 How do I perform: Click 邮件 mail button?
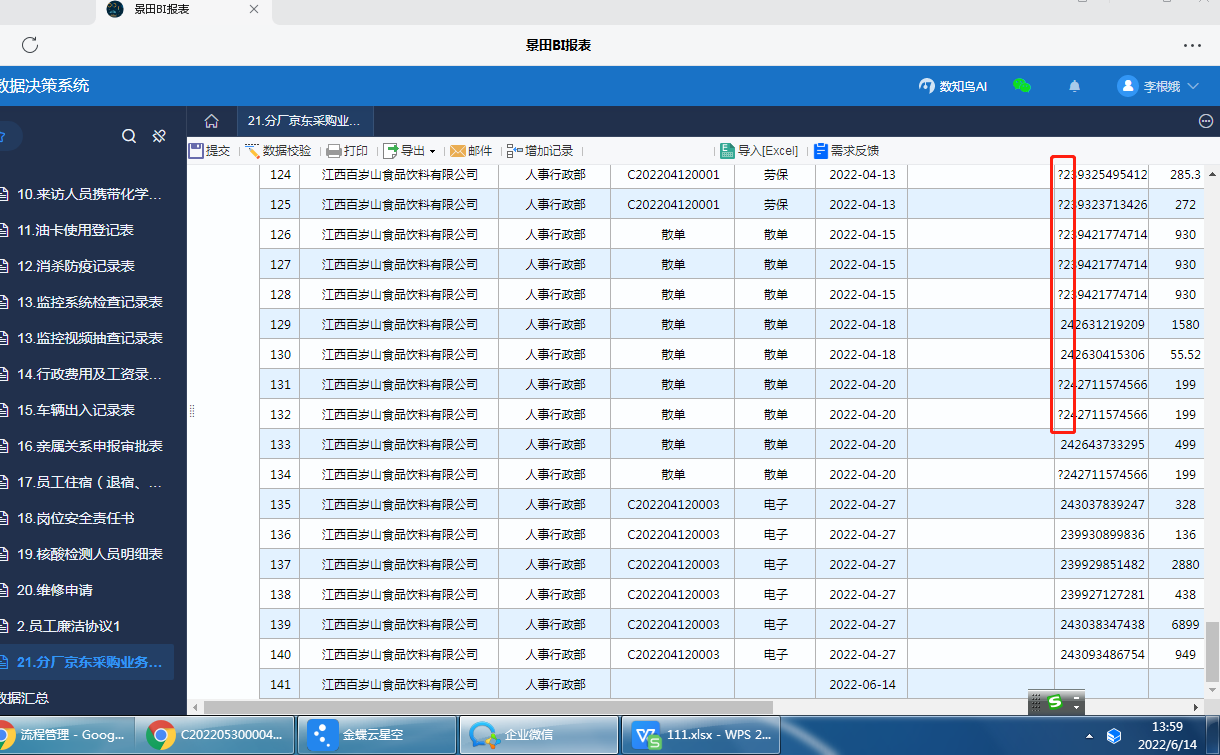click(x=471, y=151)
